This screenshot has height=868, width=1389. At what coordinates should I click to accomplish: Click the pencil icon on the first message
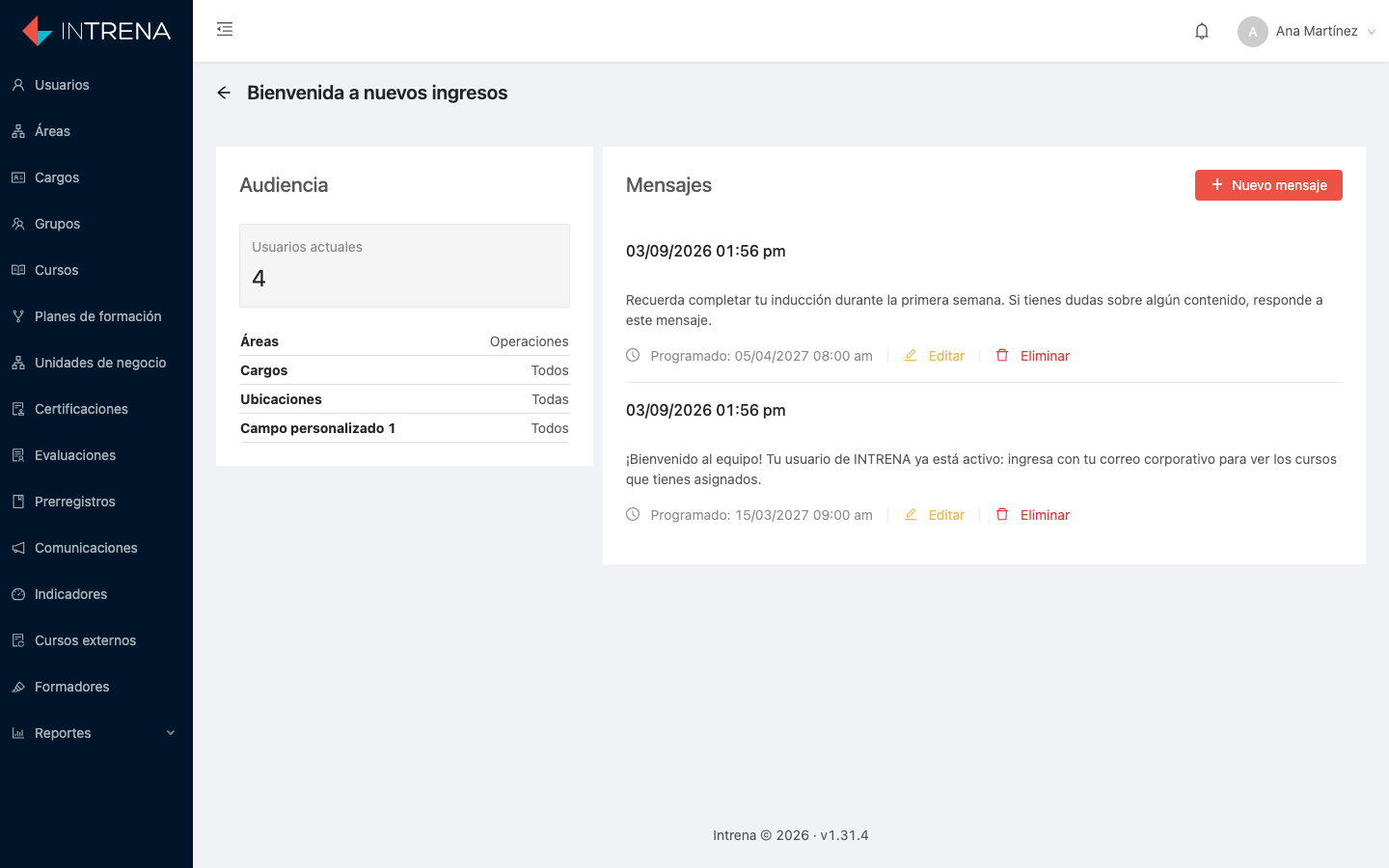[911, 355]
